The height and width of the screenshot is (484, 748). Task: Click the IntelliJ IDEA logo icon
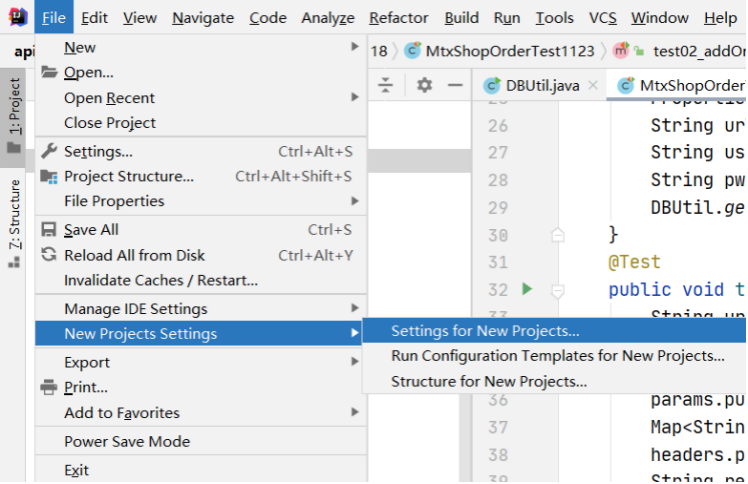click(x=18, y=17)
